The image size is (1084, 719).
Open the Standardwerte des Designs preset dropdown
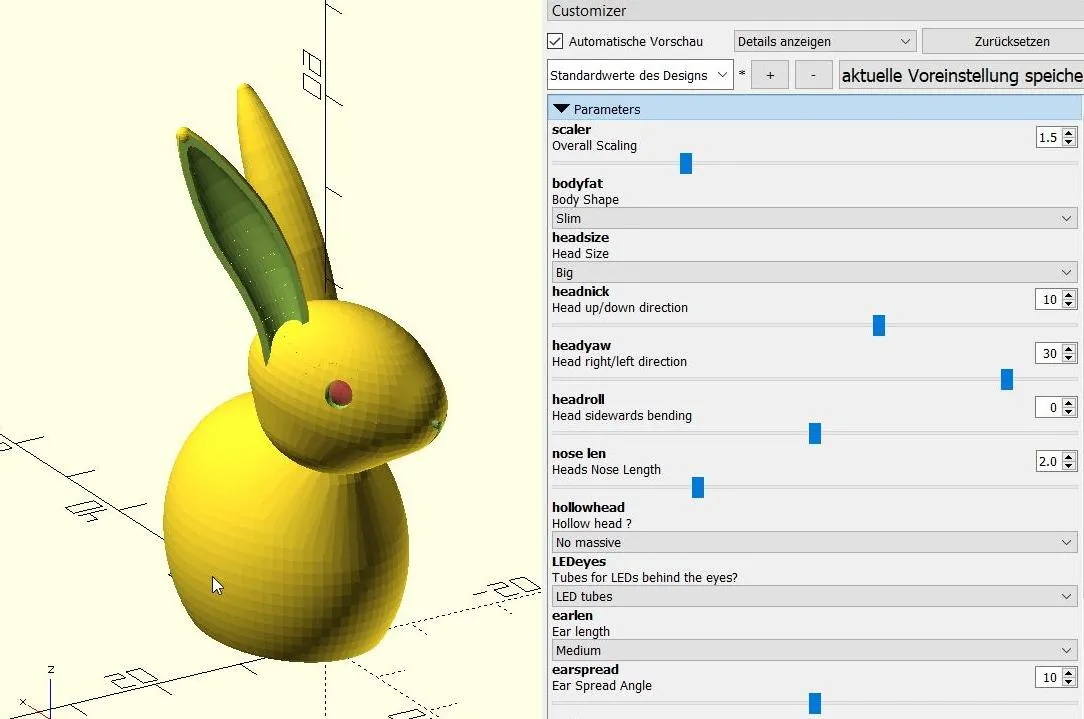click(x=640, y=75)
